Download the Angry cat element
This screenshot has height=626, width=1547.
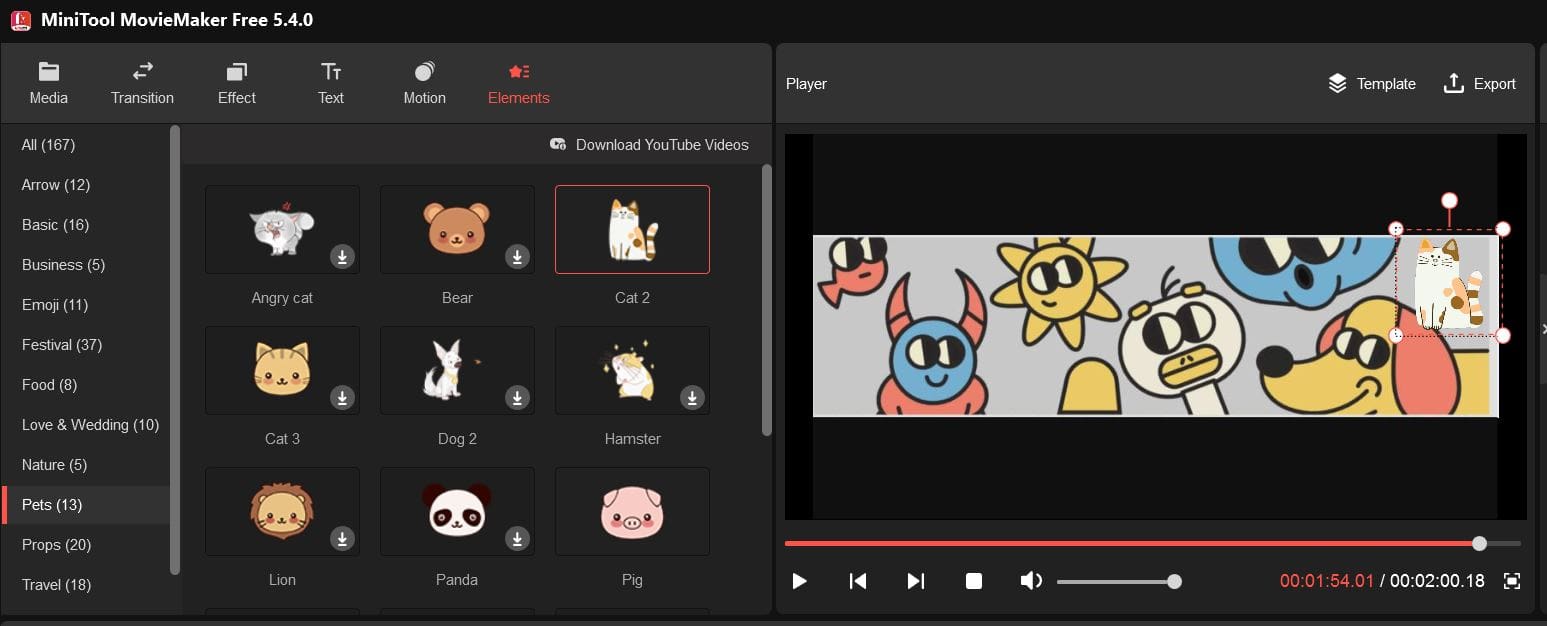tap(342, 257)
